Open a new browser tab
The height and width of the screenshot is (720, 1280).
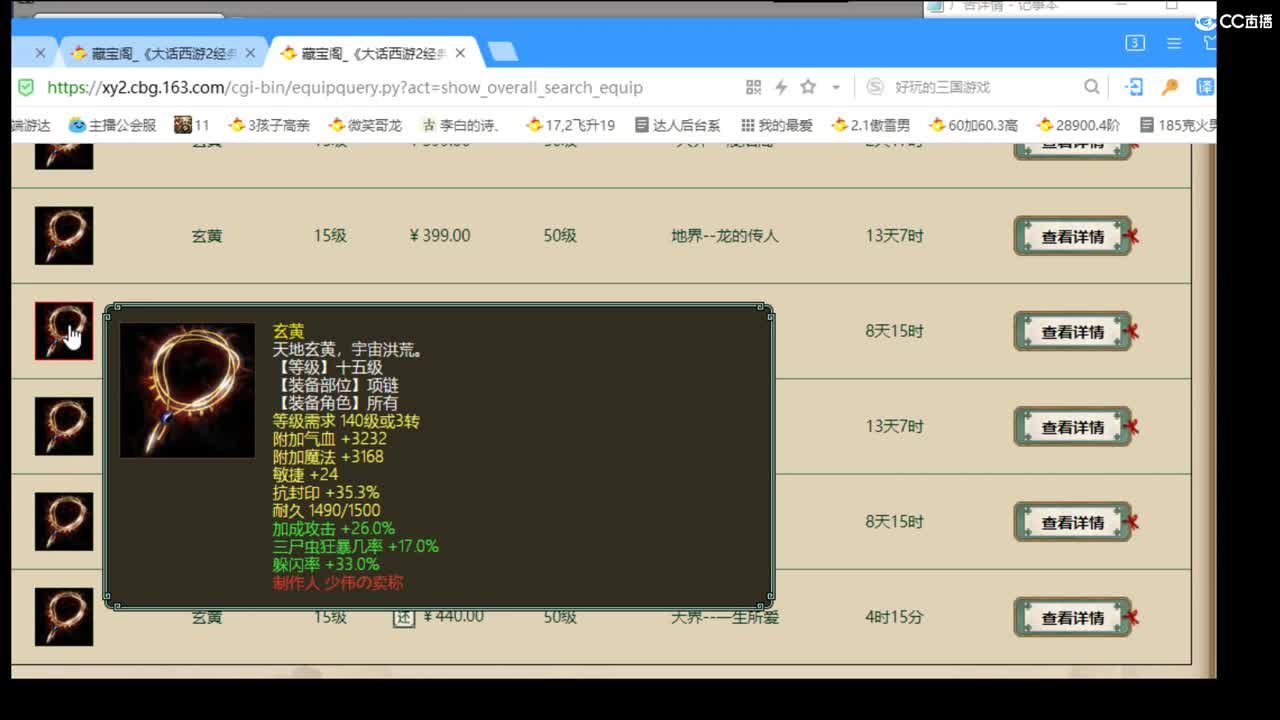(502, 51)
